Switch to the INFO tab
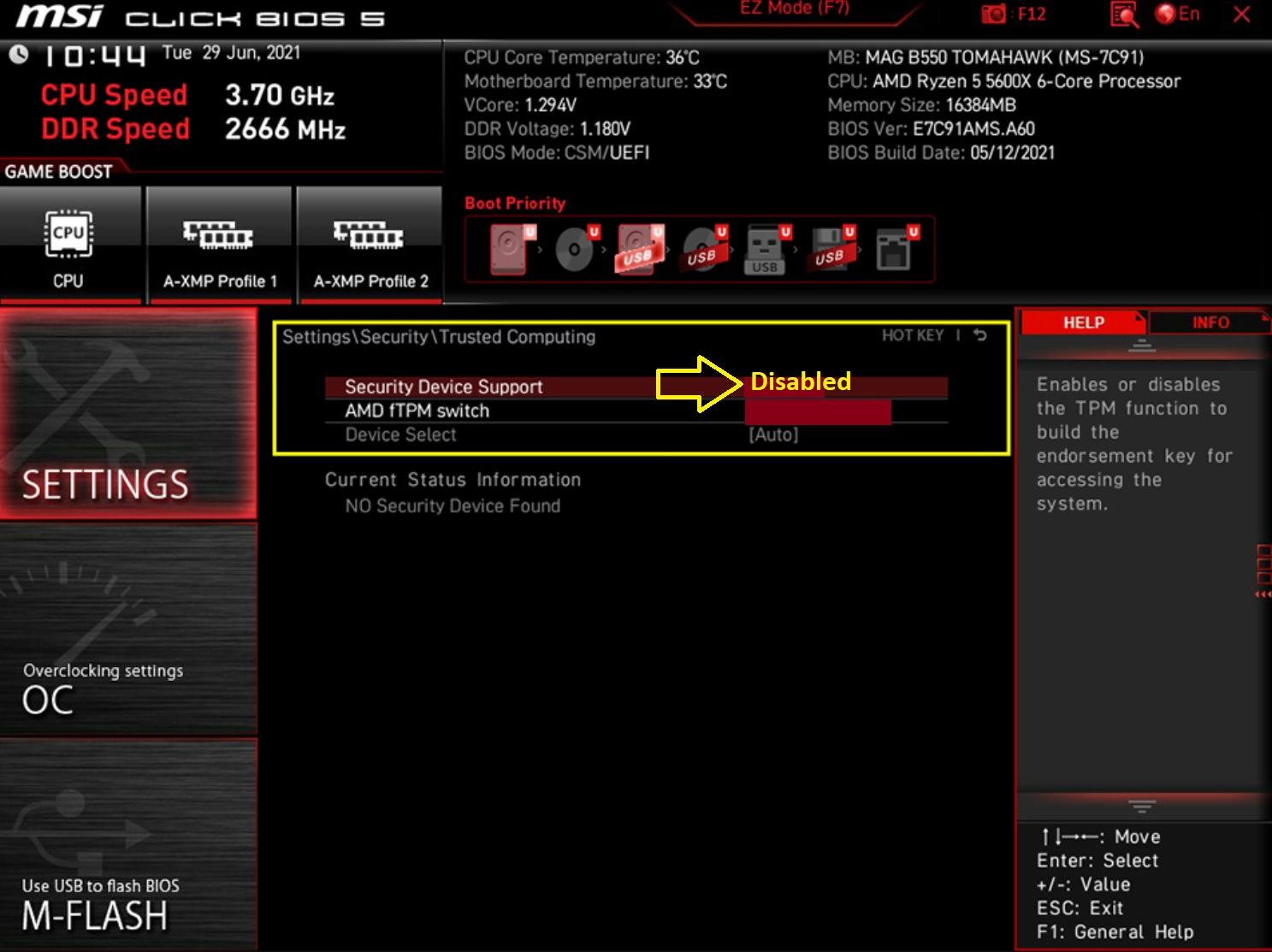This screenshot has width=1272, height=952. pos(1210,322)
